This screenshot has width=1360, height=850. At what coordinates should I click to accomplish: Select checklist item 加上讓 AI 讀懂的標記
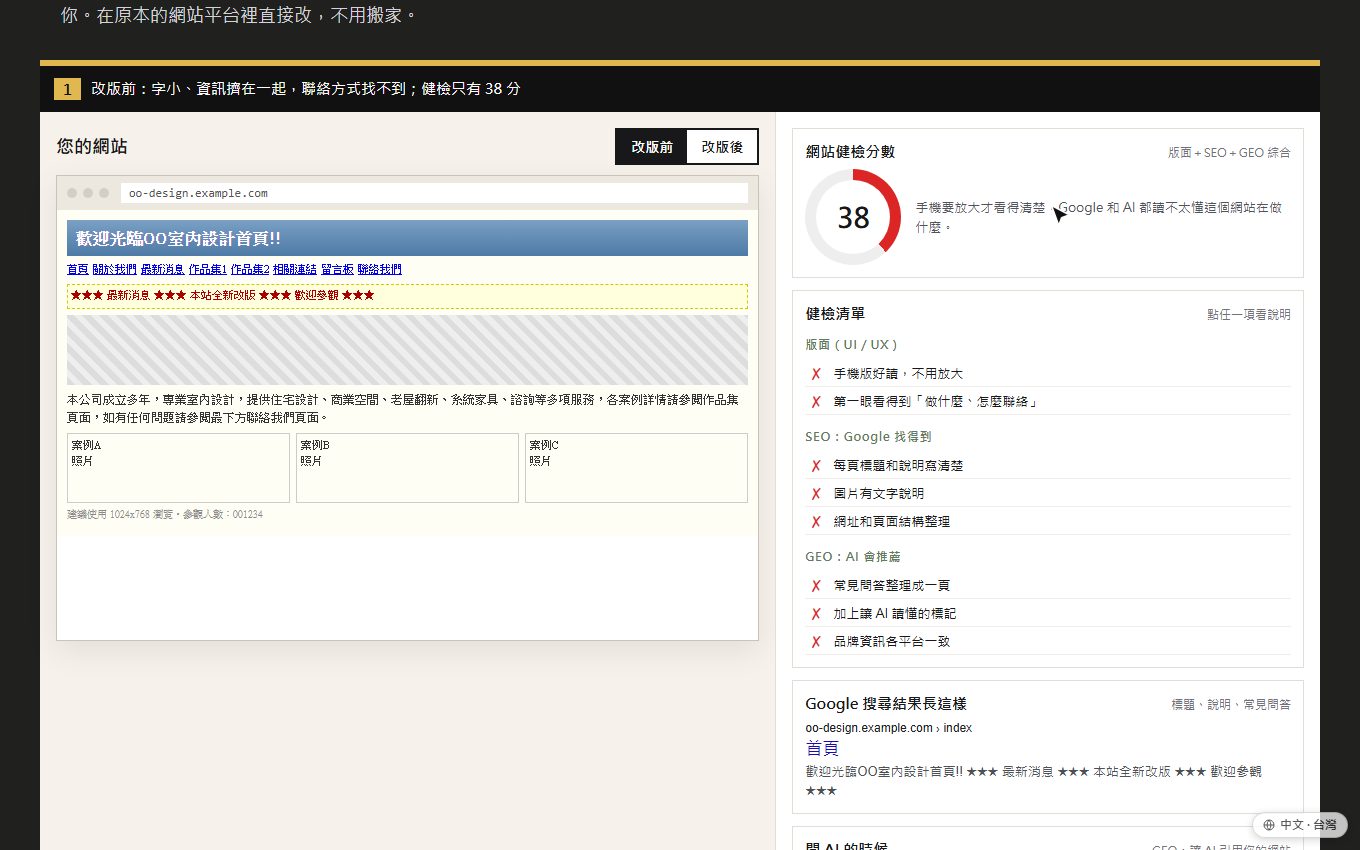[x=1048, y=614]
